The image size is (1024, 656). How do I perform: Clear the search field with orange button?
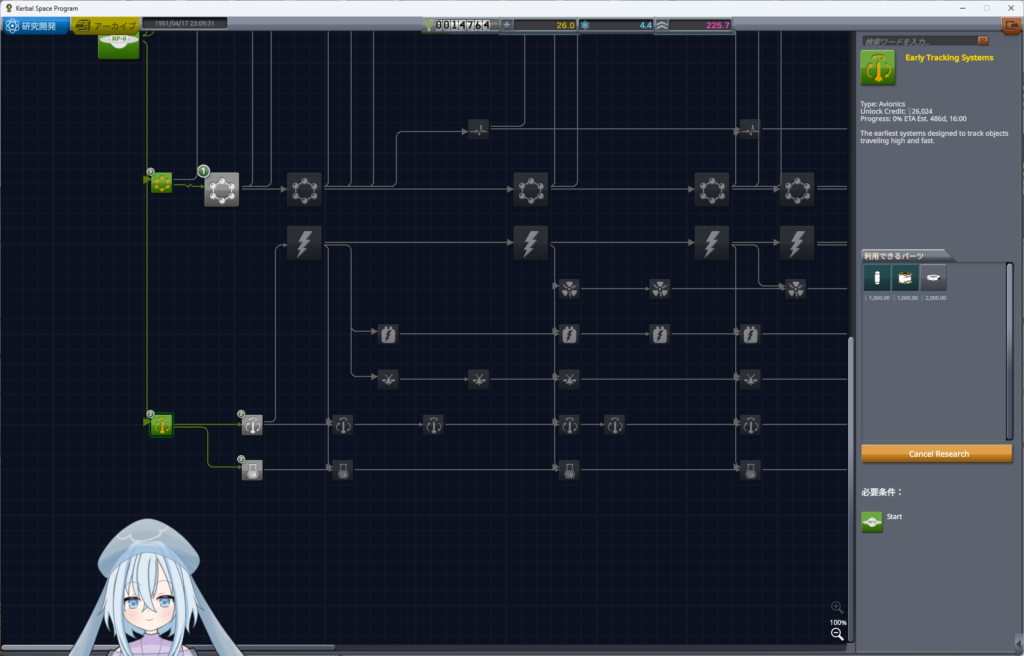(x=983, y=41)
